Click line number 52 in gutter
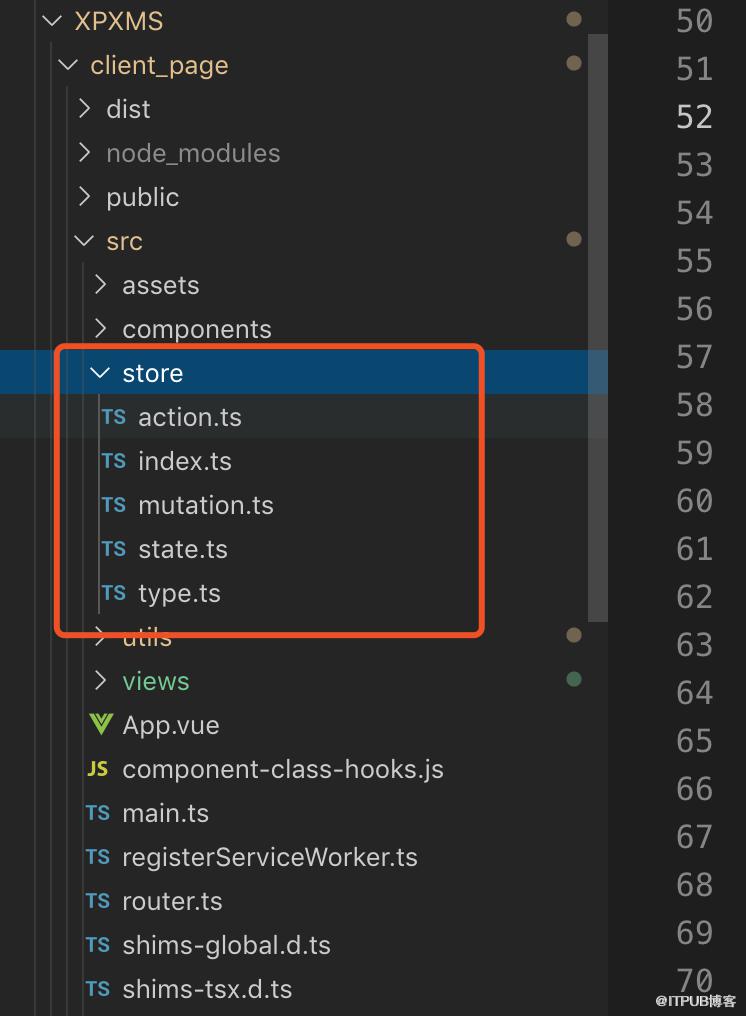Viewport: 746px width, 1016px height. [694, 117]
